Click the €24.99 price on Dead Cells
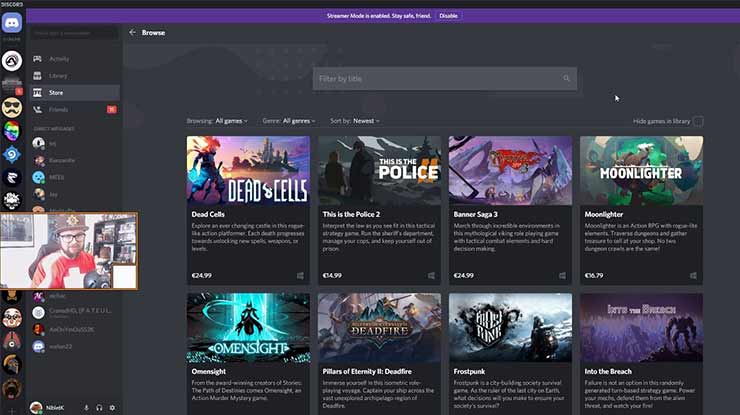Screen dimensions: 740x415 202,276
